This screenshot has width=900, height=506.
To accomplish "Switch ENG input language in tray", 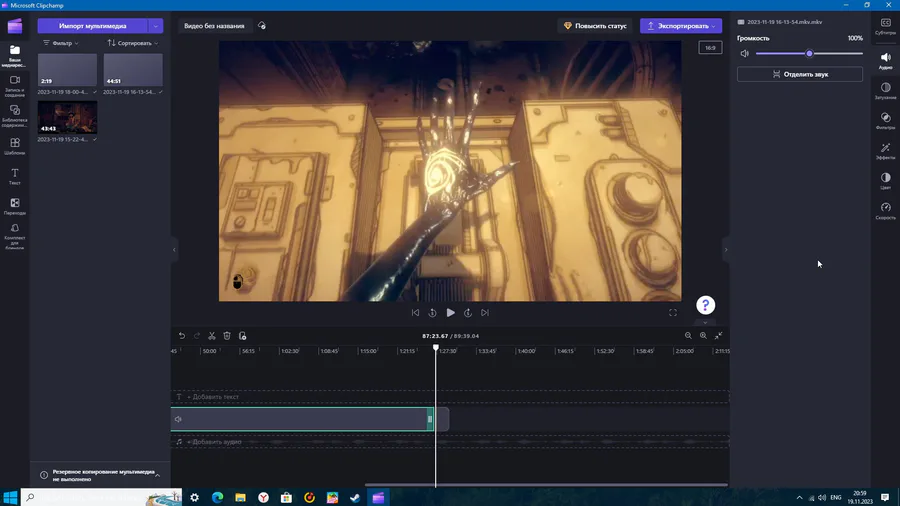I will click(x=836, y=497).
